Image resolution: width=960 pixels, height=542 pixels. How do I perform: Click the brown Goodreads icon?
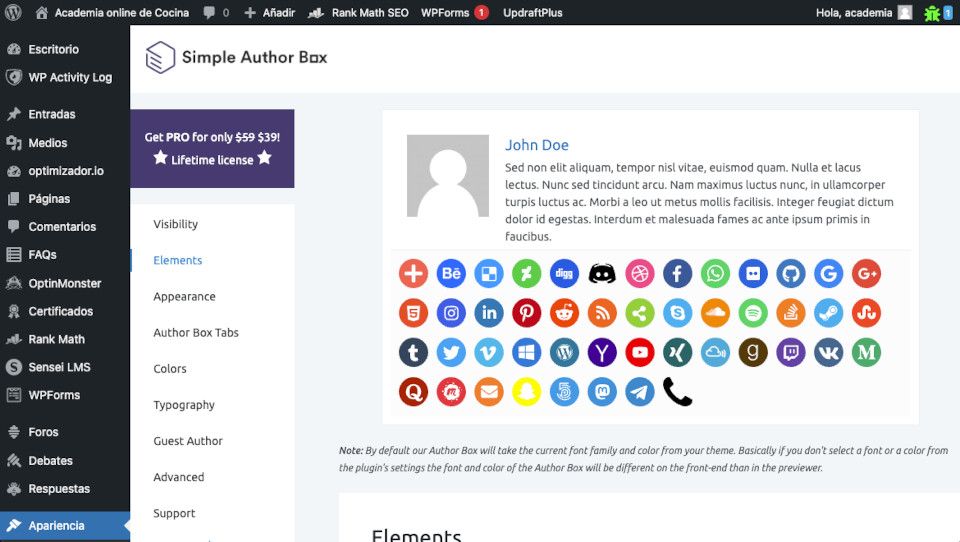click(x=753, y=352)
